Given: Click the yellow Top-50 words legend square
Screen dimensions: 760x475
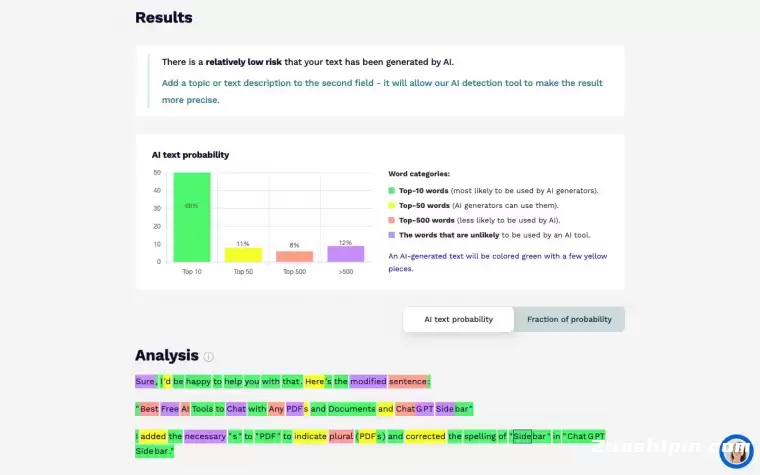Looking at the screenshot, I should click(x=392, y=205).
